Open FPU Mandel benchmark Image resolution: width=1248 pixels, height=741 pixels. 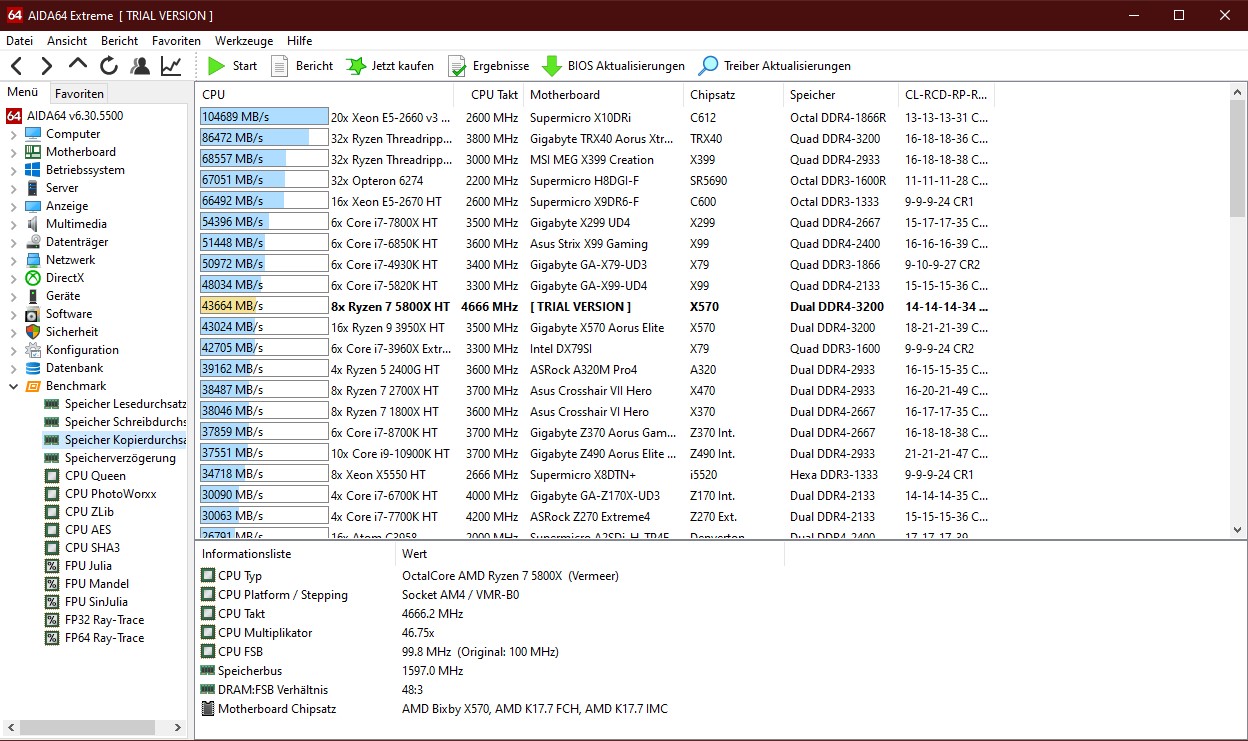[x=86, y=584]
